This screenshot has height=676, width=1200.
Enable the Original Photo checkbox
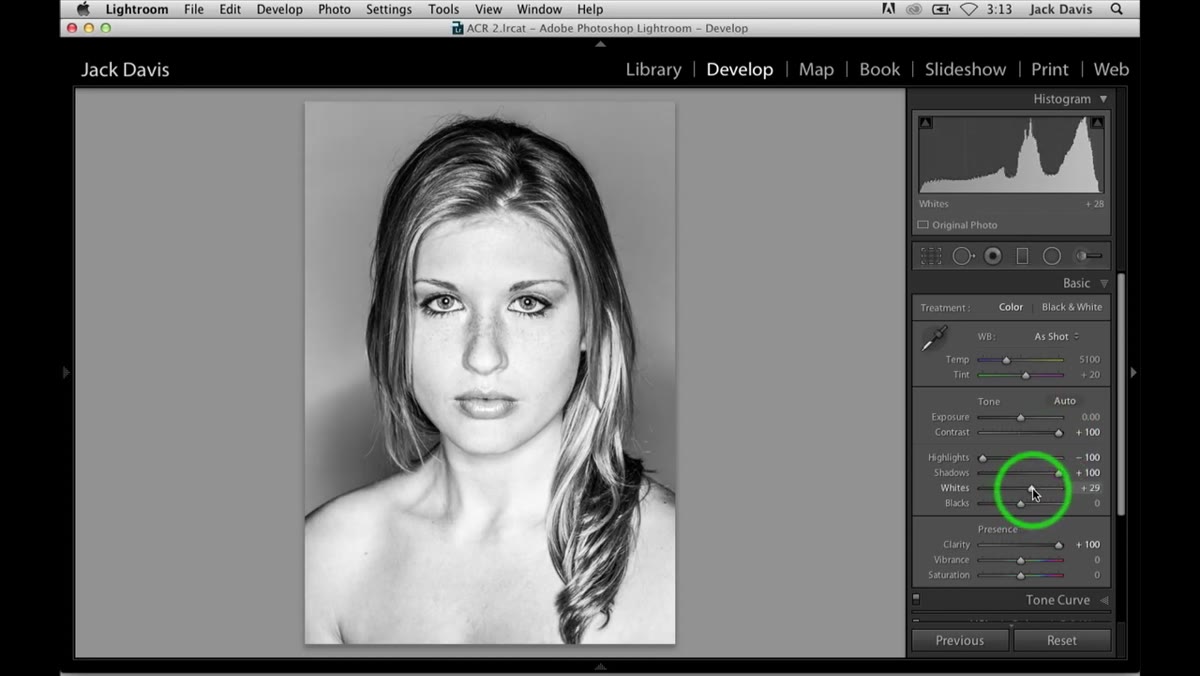923,225
